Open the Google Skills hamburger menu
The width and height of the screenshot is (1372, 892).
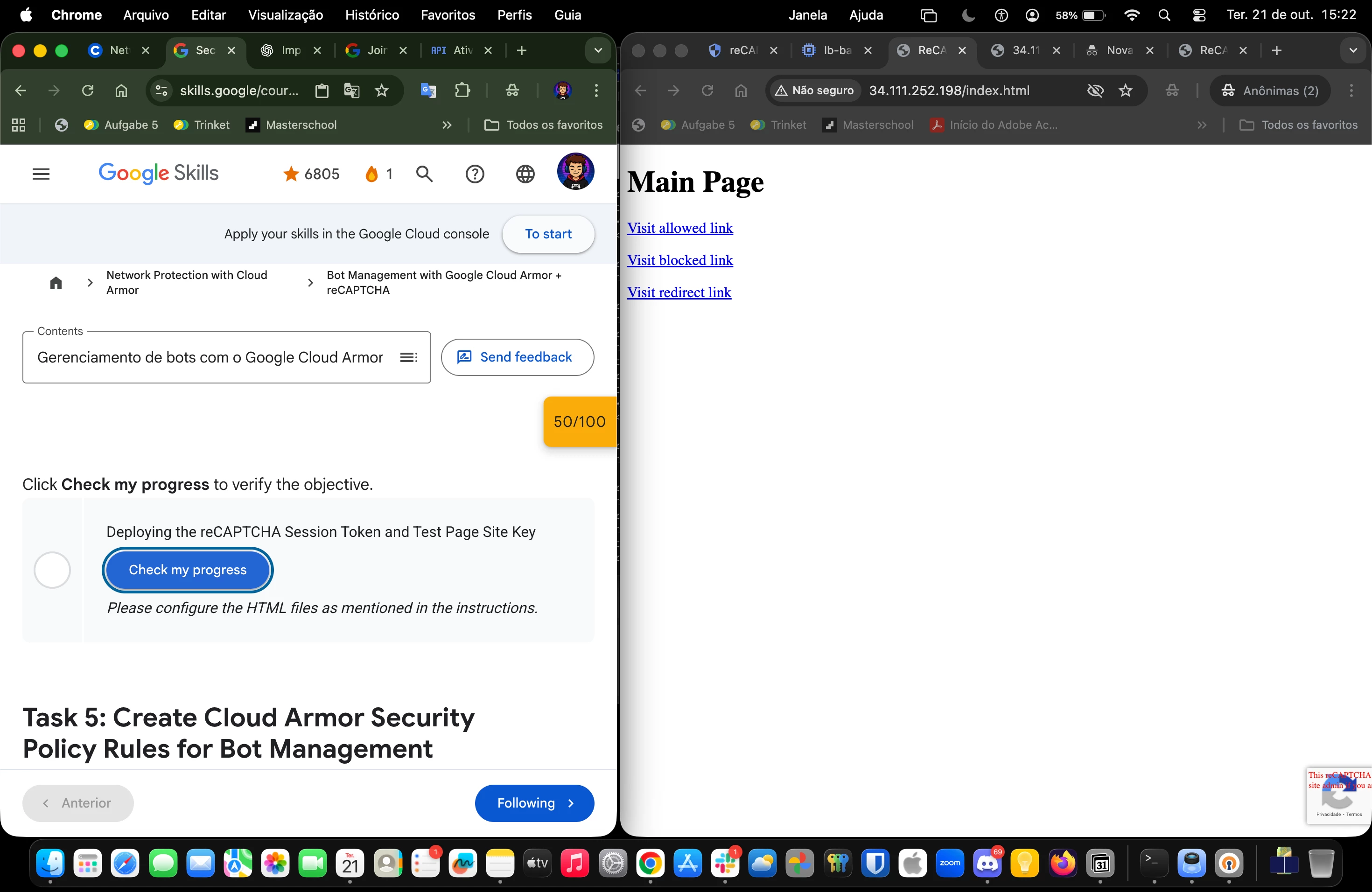[41, 174]
